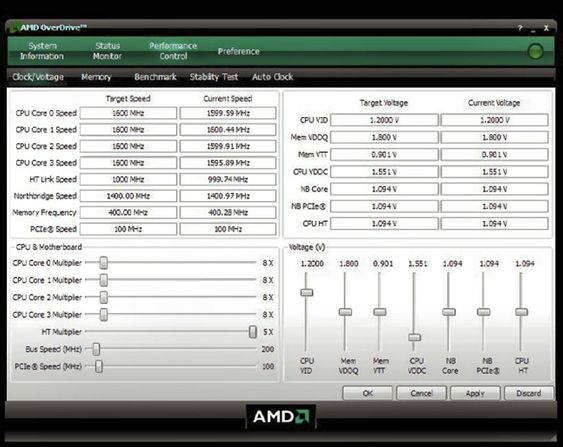Screen dimensions: 563x447
Task: Click Memory Frequency target 400.00 MHz field
Action: click(x=128, y=212)
